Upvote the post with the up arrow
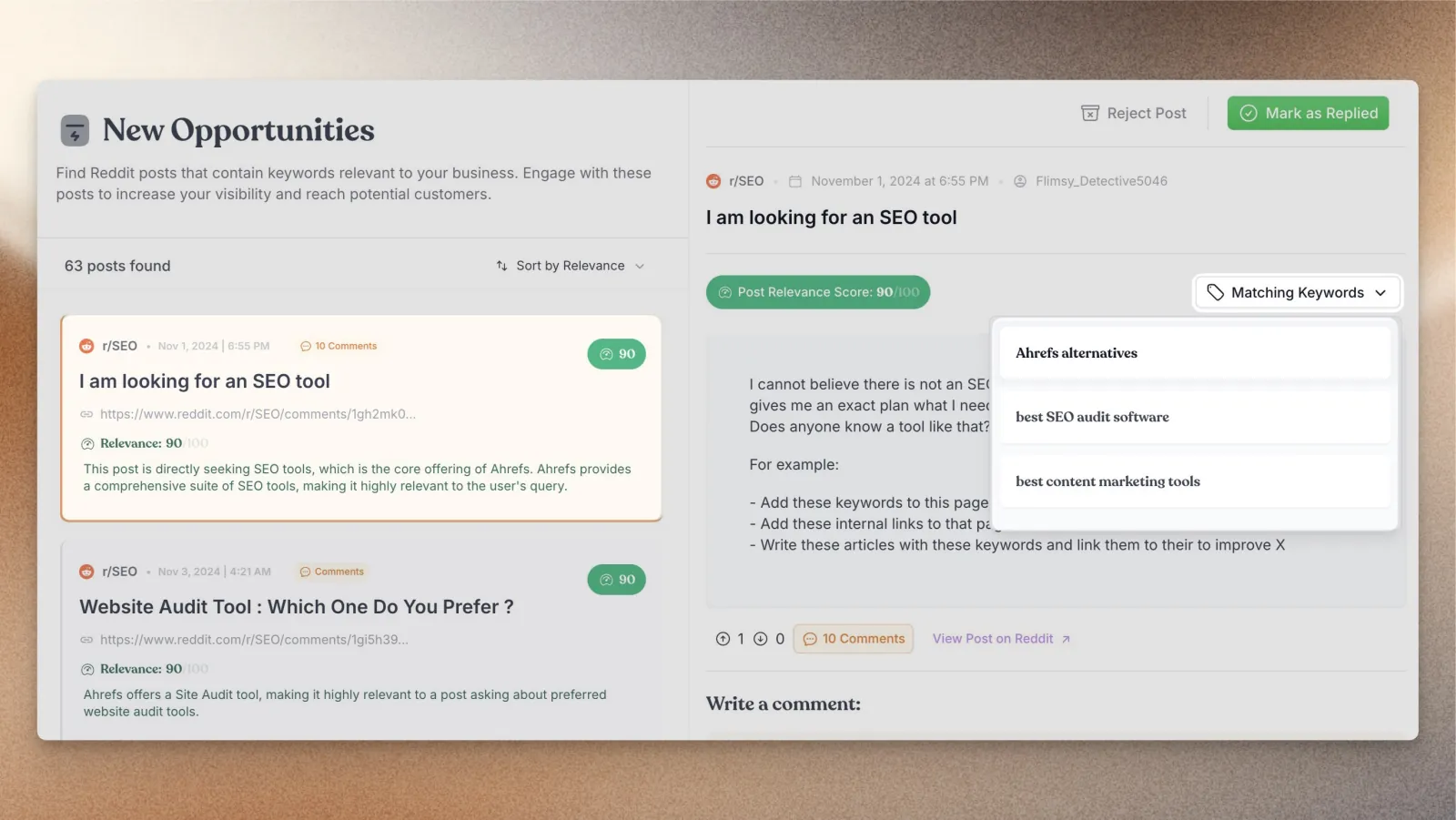The width and height of the screenshot is (1456, 820). tap(723, 639)
